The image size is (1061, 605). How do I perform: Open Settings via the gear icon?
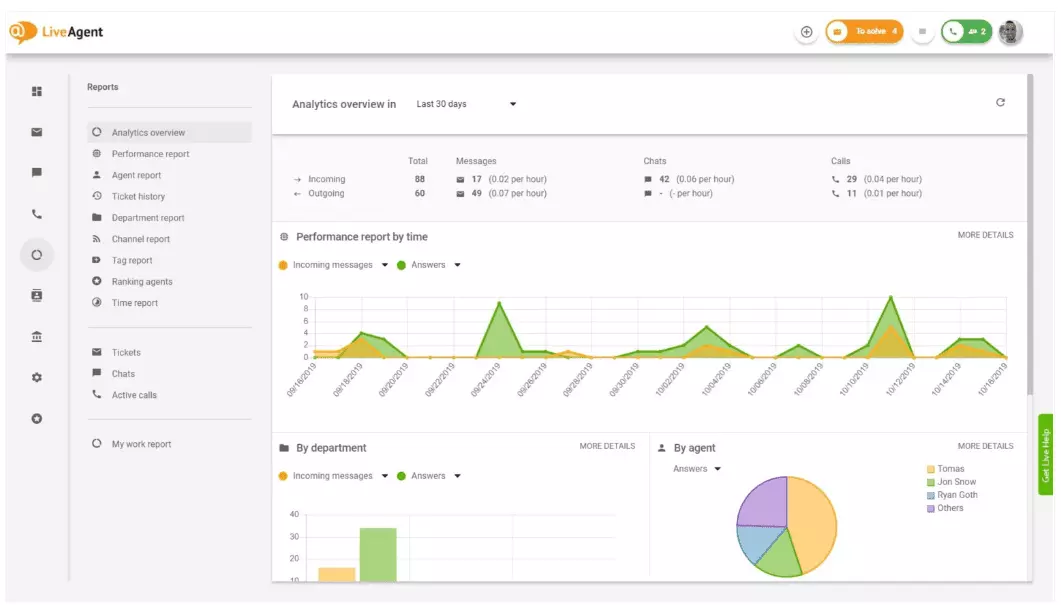36,378
